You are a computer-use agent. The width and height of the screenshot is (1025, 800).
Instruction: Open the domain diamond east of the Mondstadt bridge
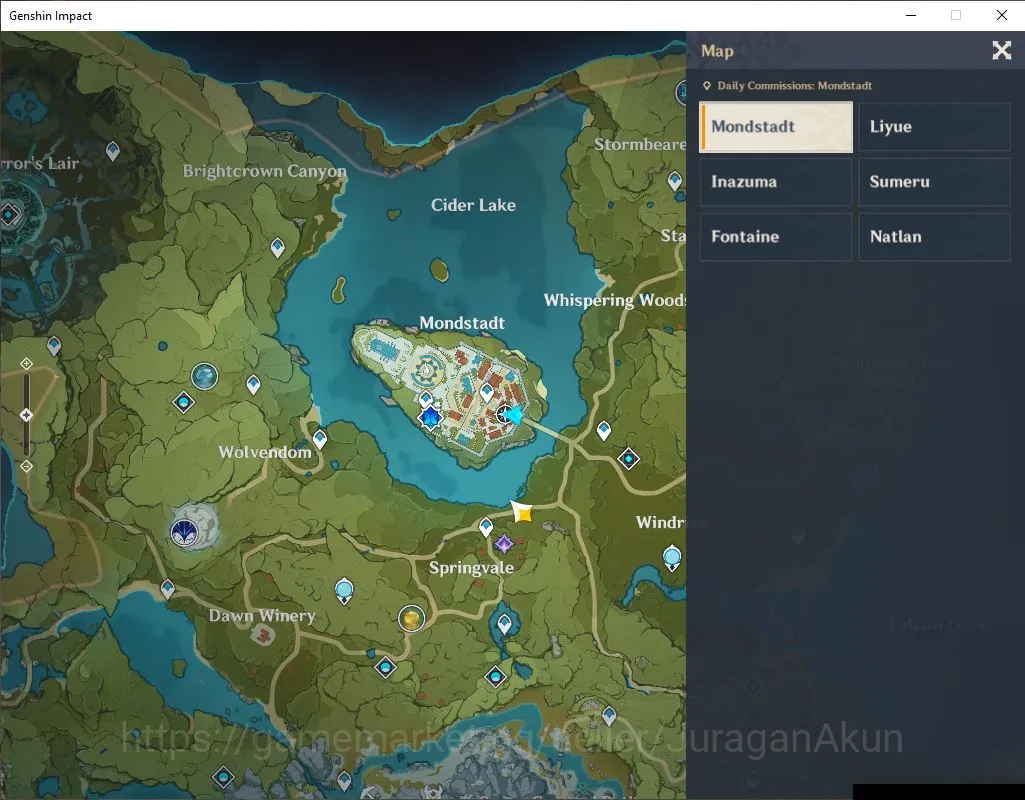(629, 459)
